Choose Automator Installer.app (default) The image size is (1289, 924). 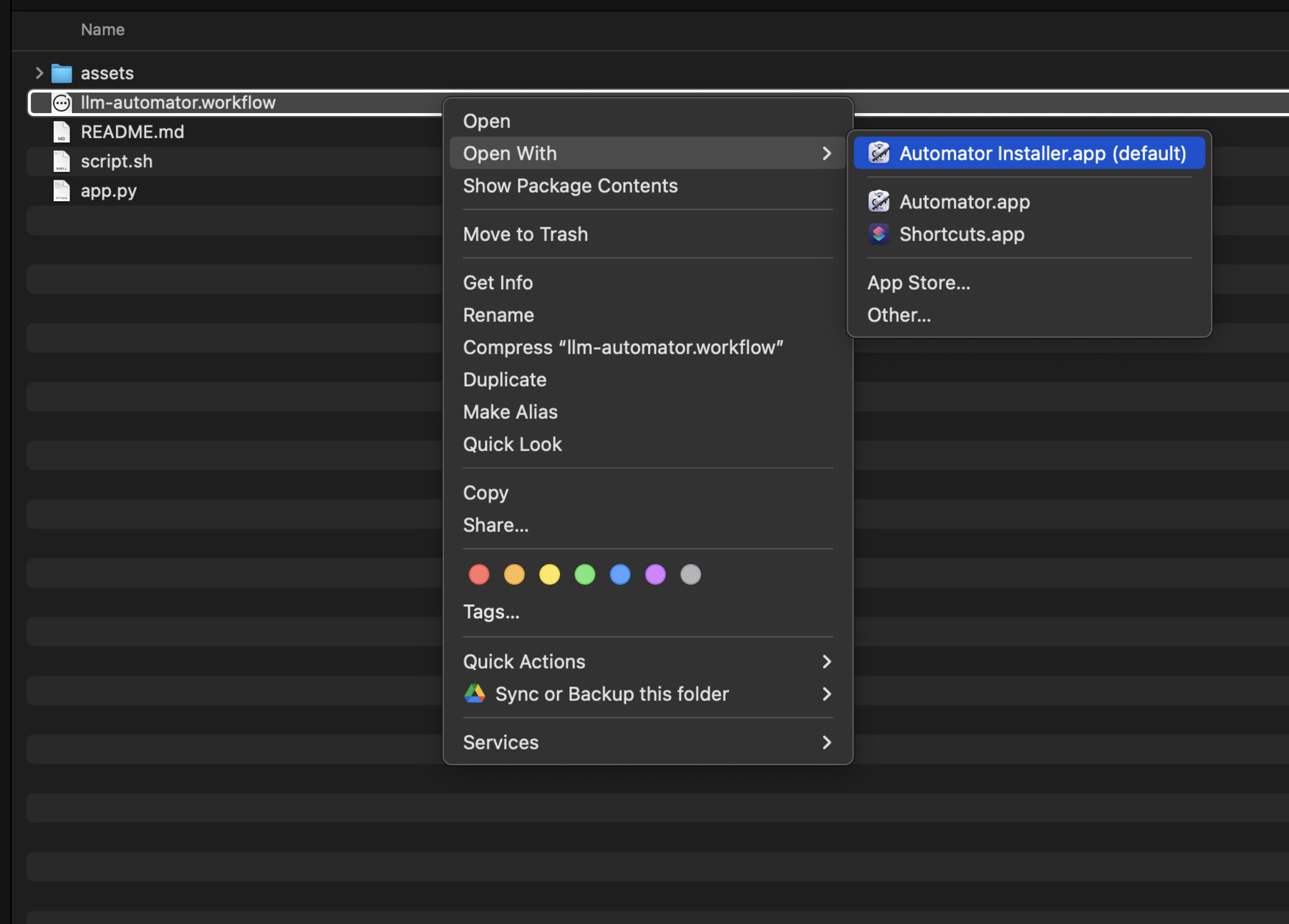click(1029, 153)
